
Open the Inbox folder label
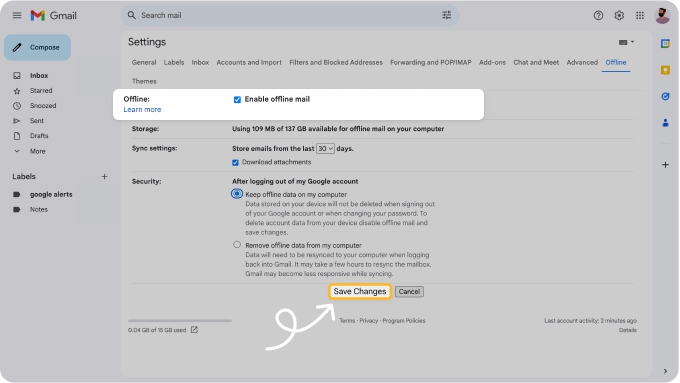click(x=39, y=75)
